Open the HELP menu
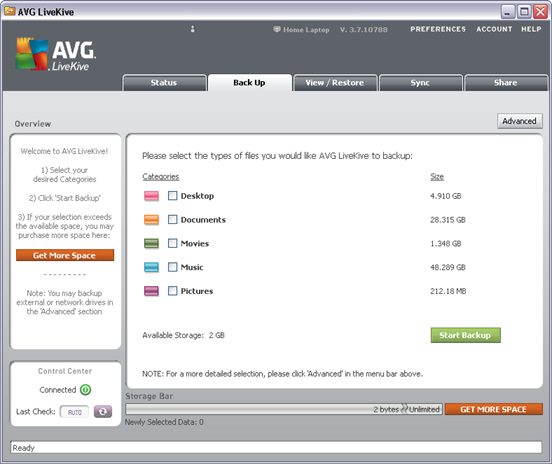 531,29
